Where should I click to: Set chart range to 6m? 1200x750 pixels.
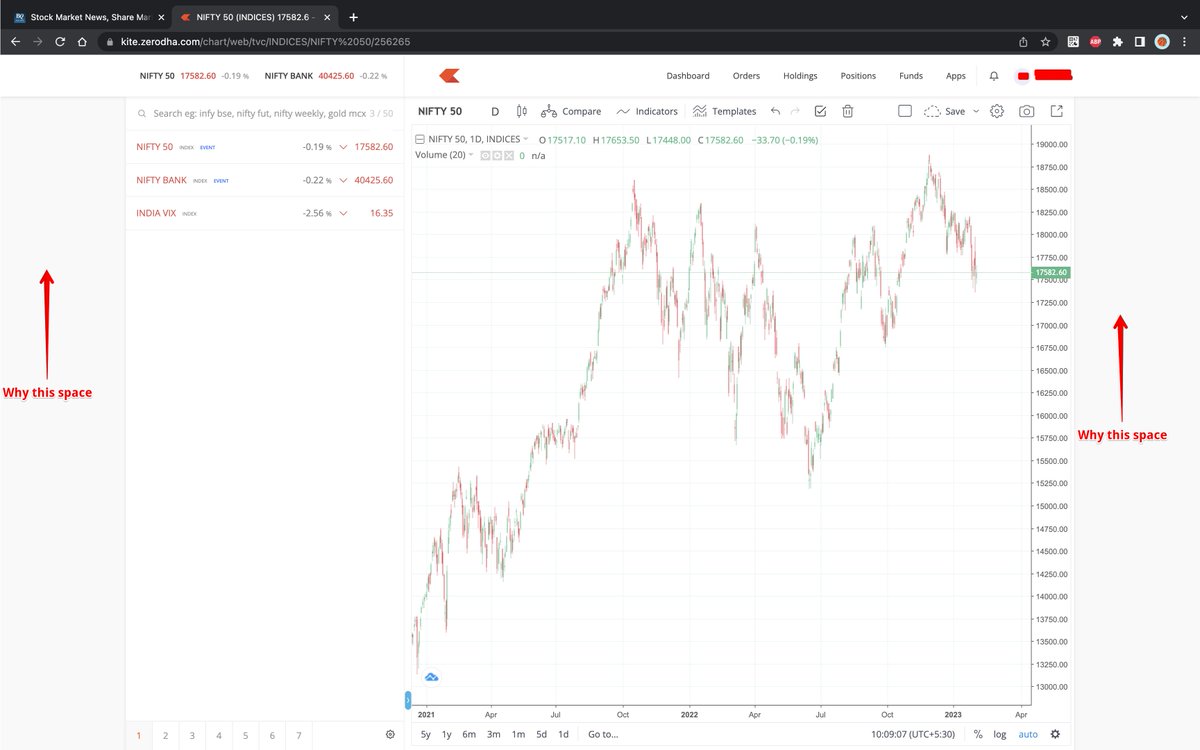[x=469, y=734]
